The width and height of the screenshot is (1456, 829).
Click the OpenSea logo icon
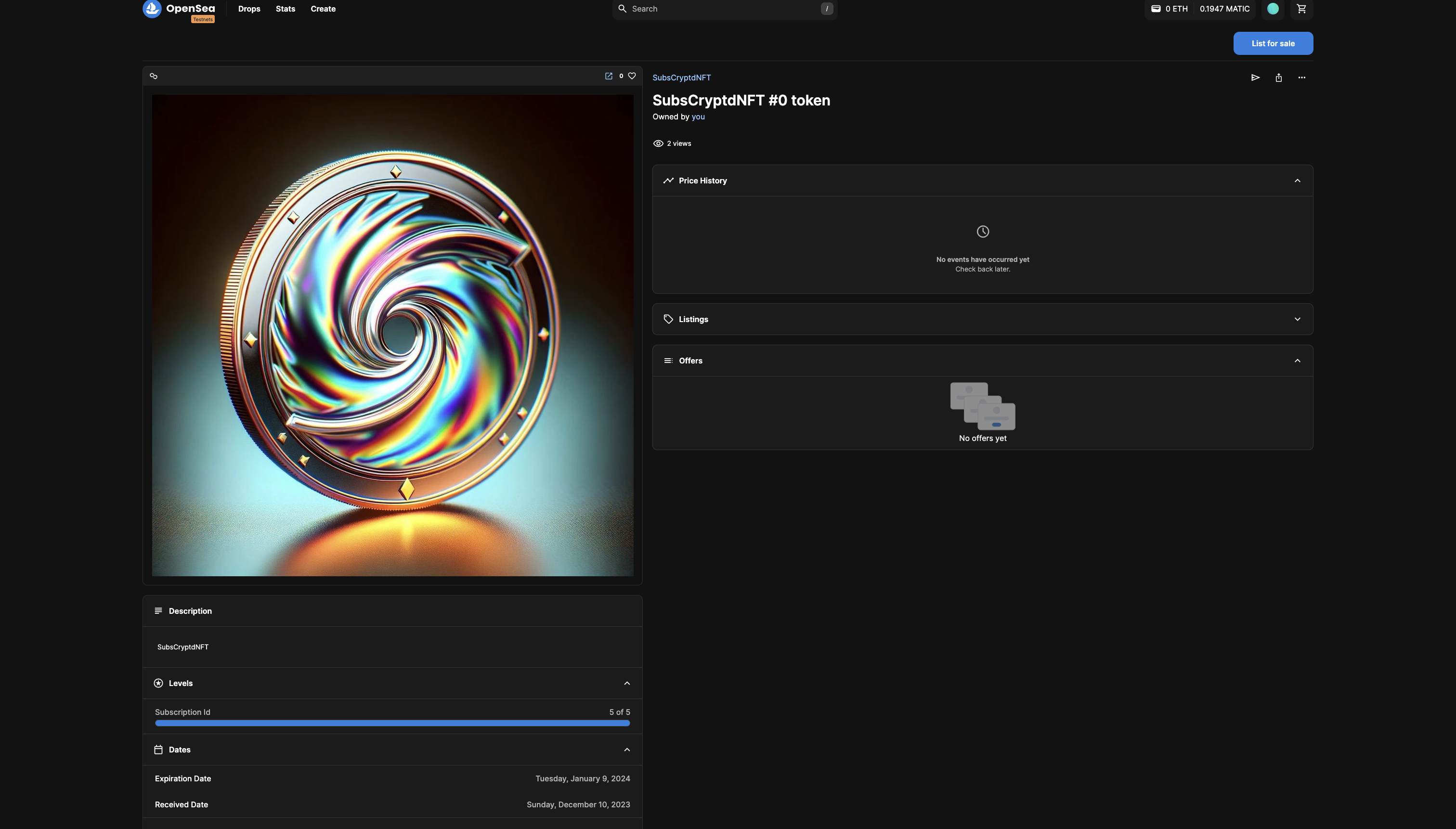point(152,9)
